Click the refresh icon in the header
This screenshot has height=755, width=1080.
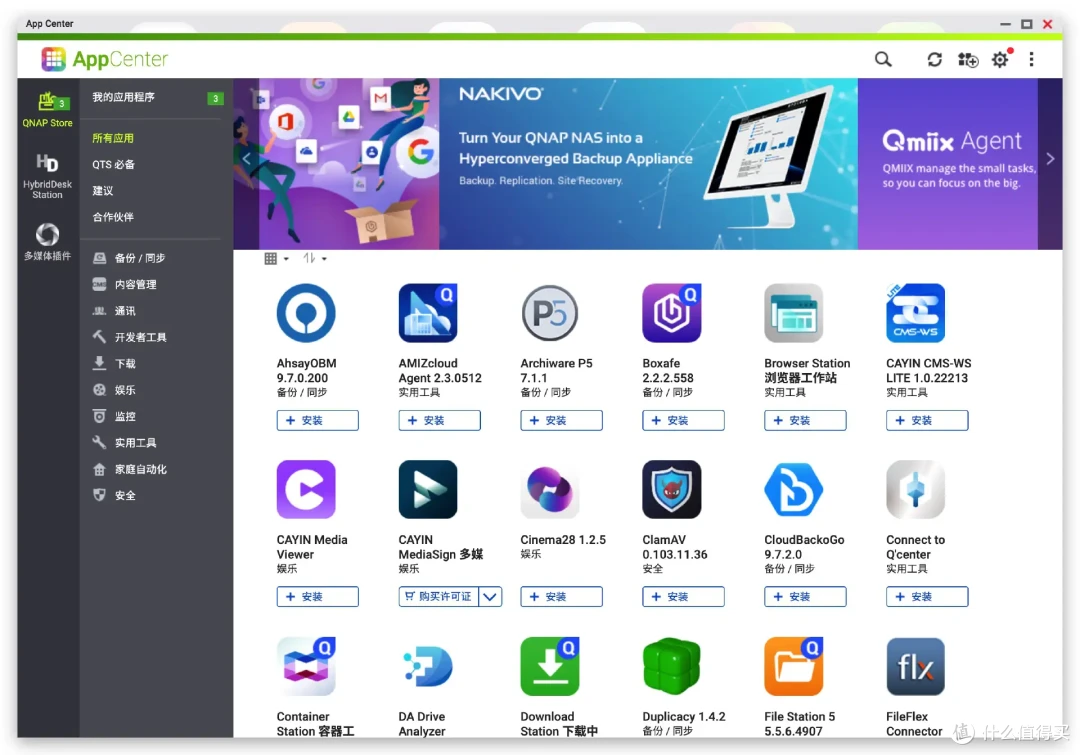(x=934, y=60)
